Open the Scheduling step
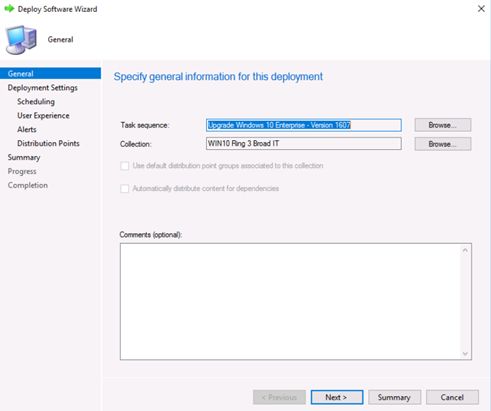This screenshot has height=411, width=491. pyautogui.click(x=36, y=102)
